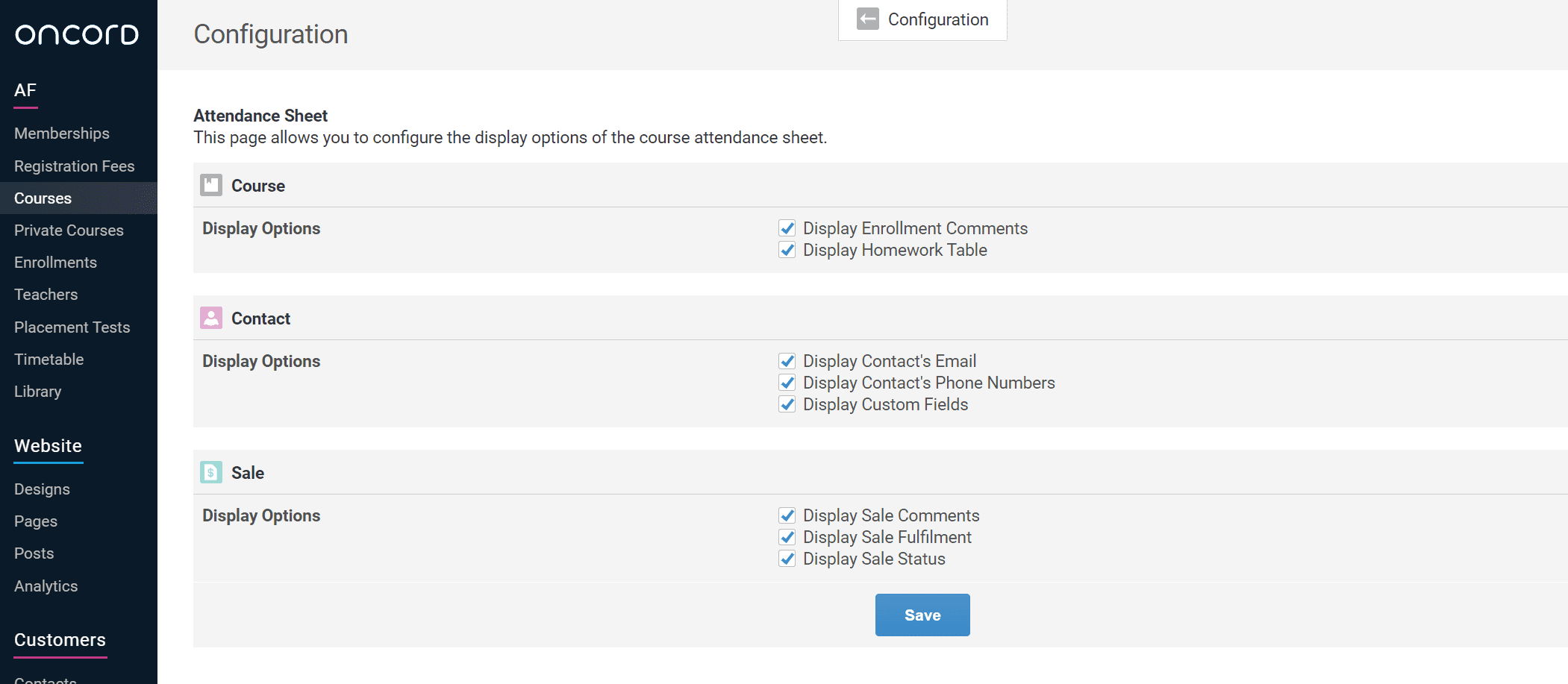Uncheck Display Sale Status

787,559
